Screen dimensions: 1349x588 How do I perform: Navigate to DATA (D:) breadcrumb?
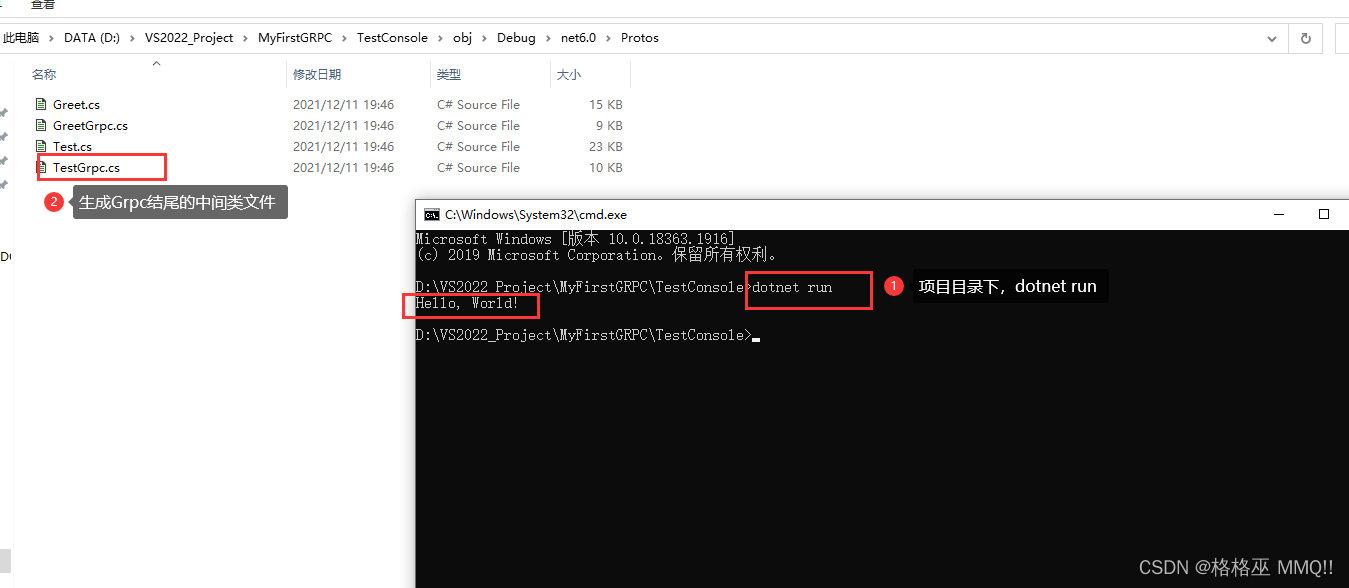(92, 38)
